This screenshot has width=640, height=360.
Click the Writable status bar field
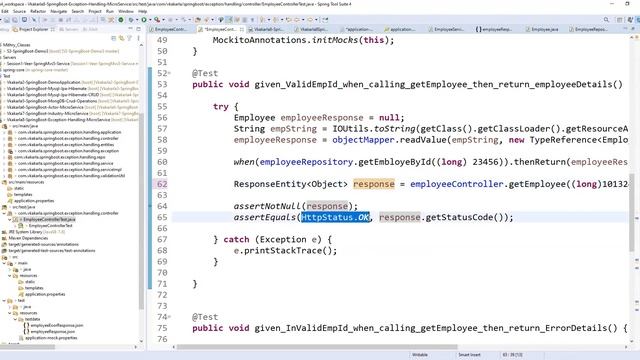[x=420, y=355]
